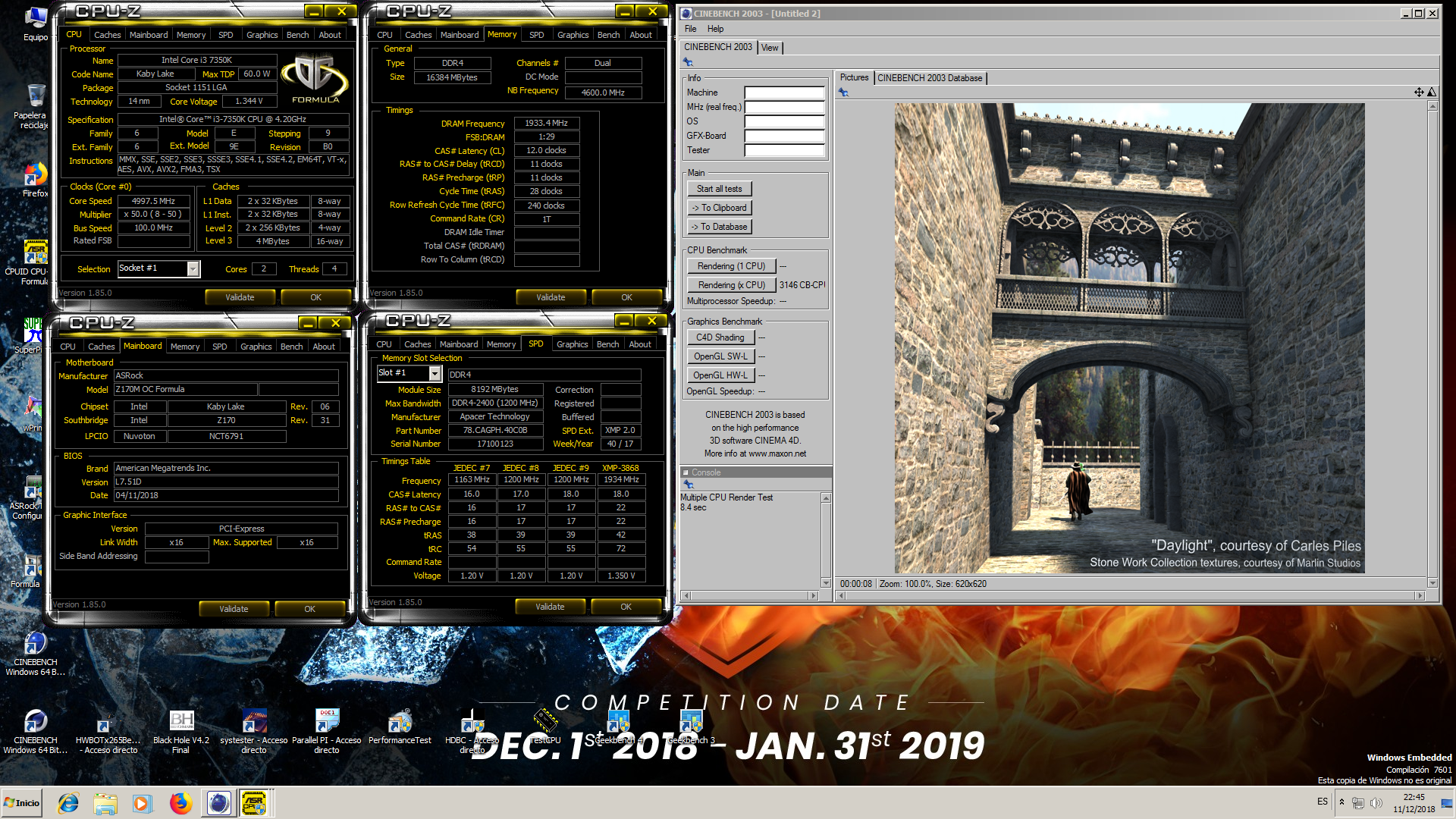Viewport: 1456px width, 819px height.
Task: Click the pin icon below CINEBENCH 2003 tab
Action: [689, 62]
